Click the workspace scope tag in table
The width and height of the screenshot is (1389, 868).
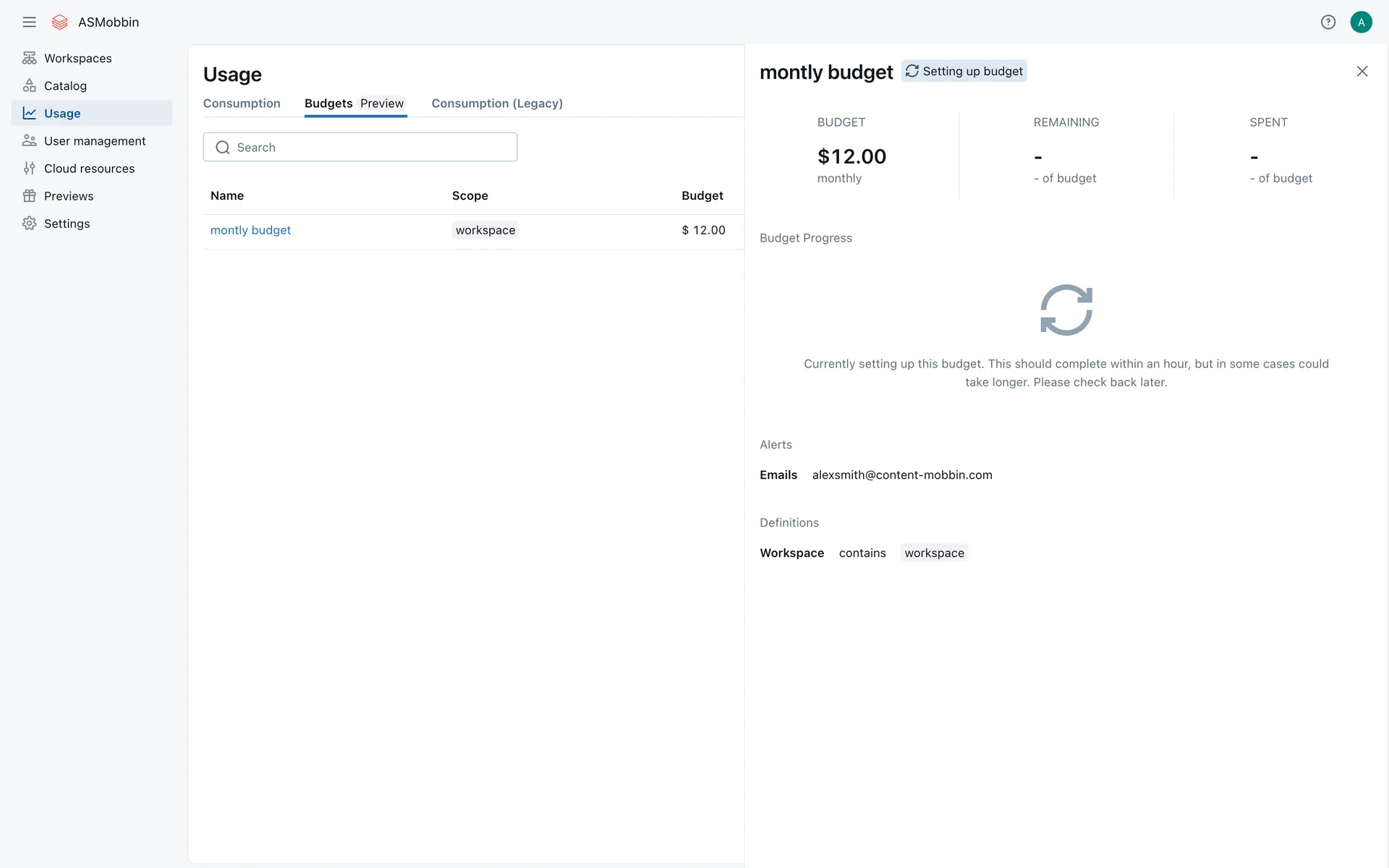[485, 230]
